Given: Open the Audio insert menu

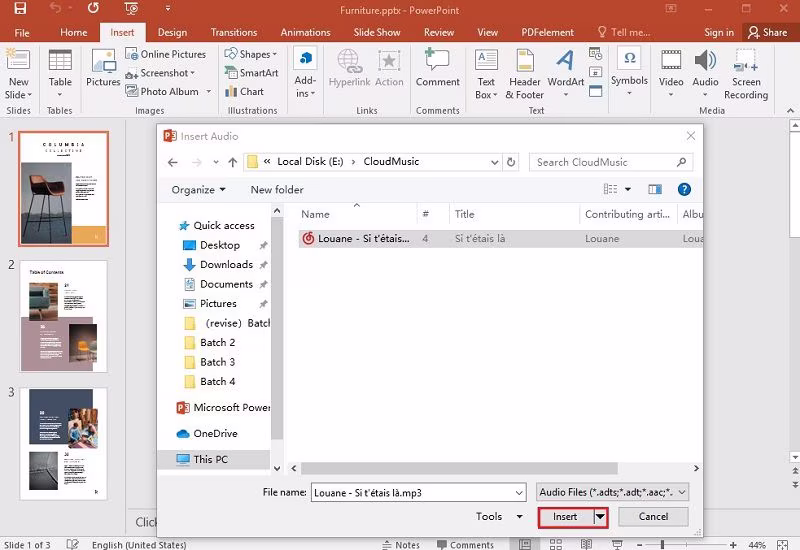Looking at the screenshot, I should coord(705,73).
